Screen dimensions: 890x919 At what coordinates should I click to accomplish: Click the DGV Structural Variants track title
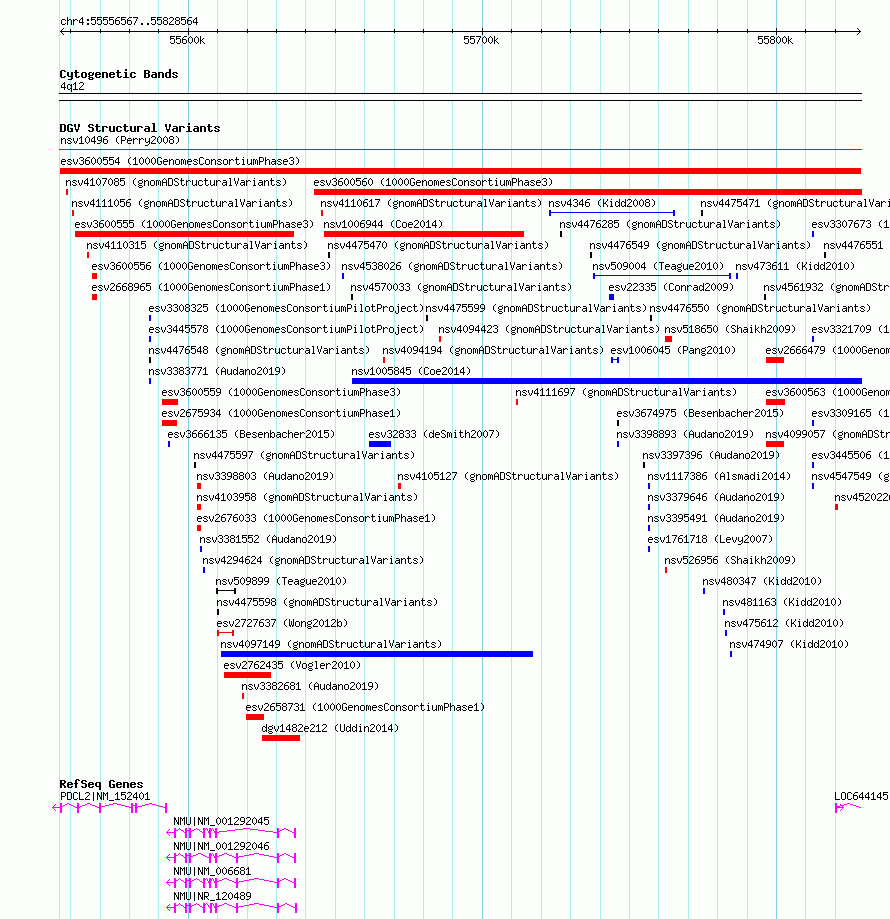pyautogui.click(x=139, y=128)
